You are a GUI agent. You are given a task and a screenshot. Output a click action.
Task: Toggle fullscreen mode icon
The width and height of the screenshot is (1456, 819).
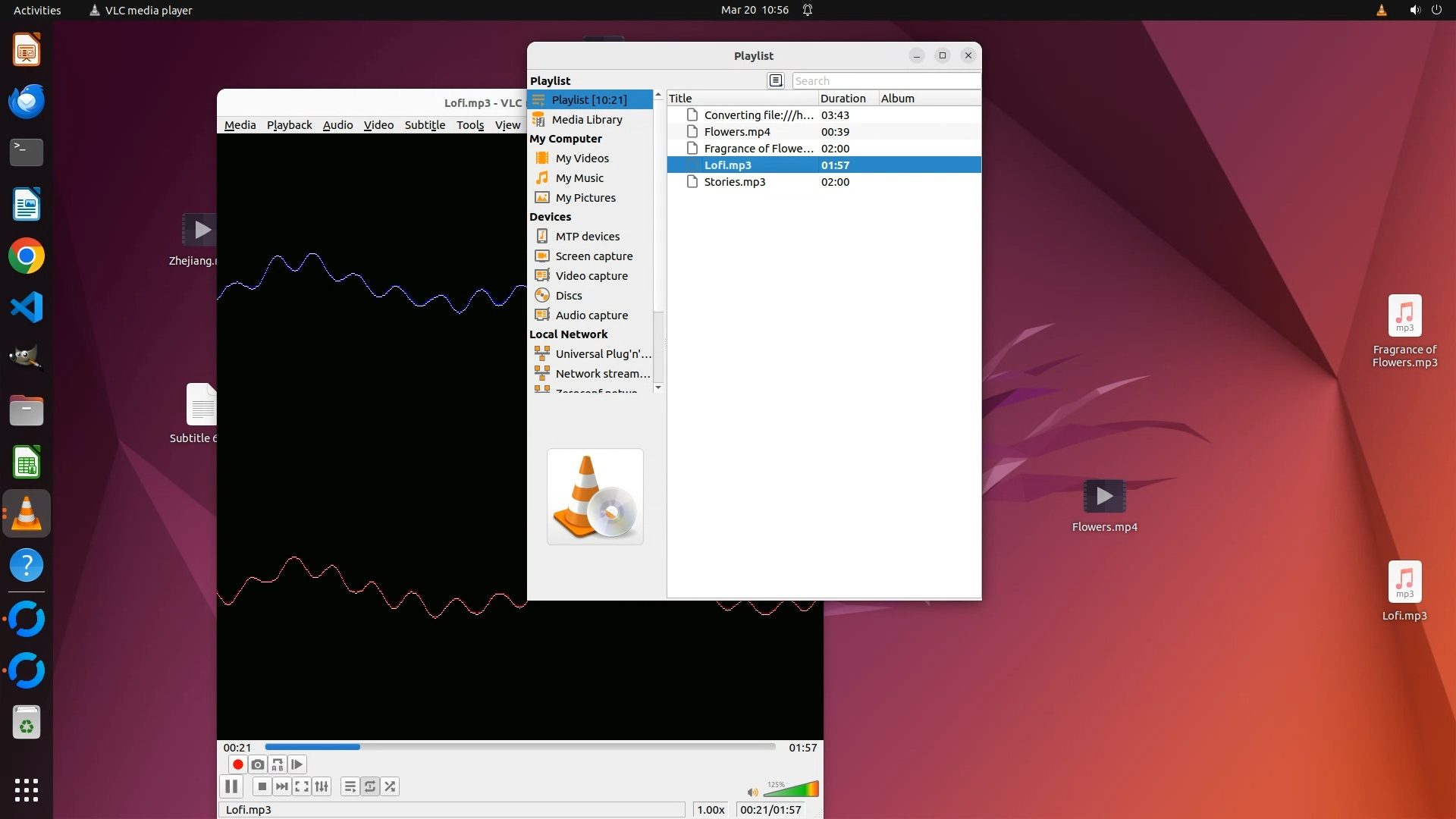[x=302, y=786]
